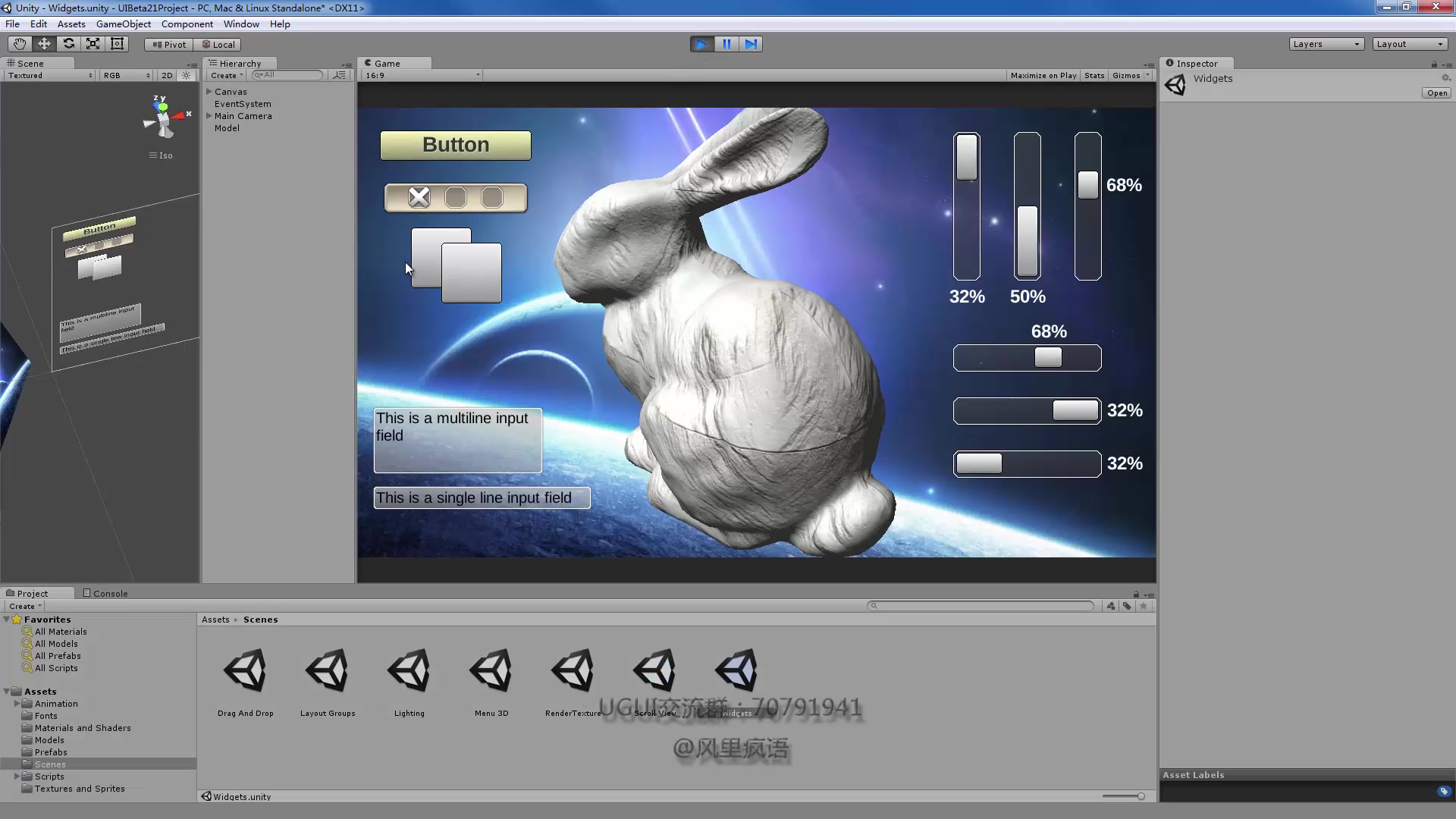Click Project search-by-type icon
The image size is (1456, 819).
[1110, 606]
